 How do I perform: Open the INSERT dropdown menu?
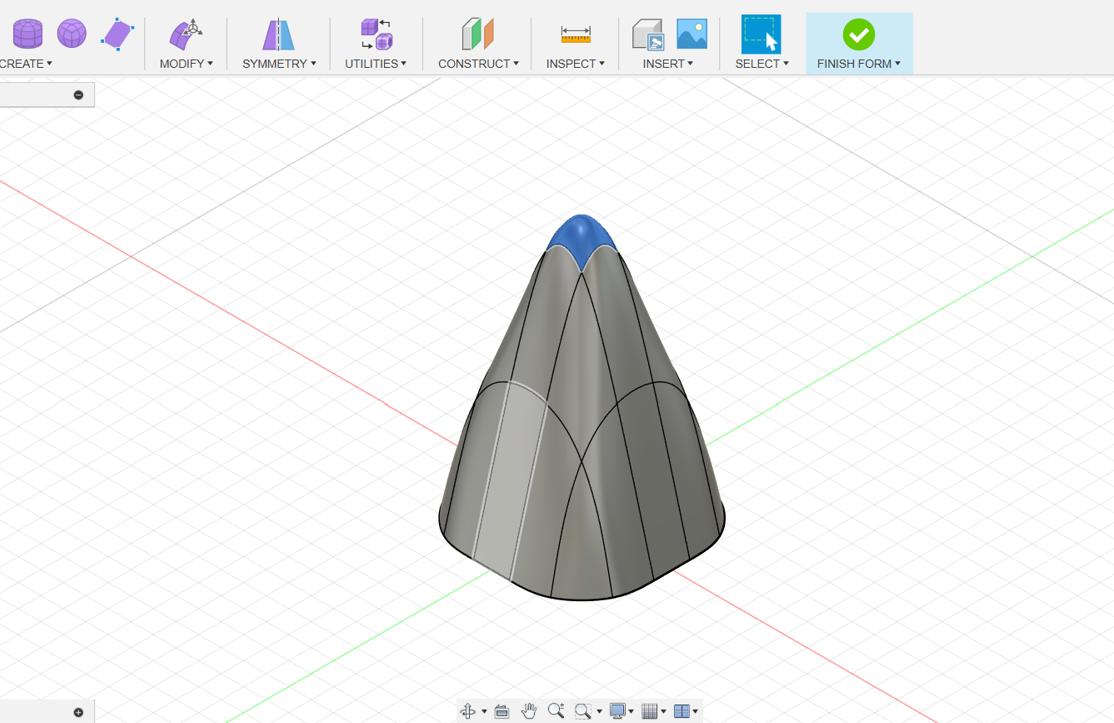pos(668,64)
